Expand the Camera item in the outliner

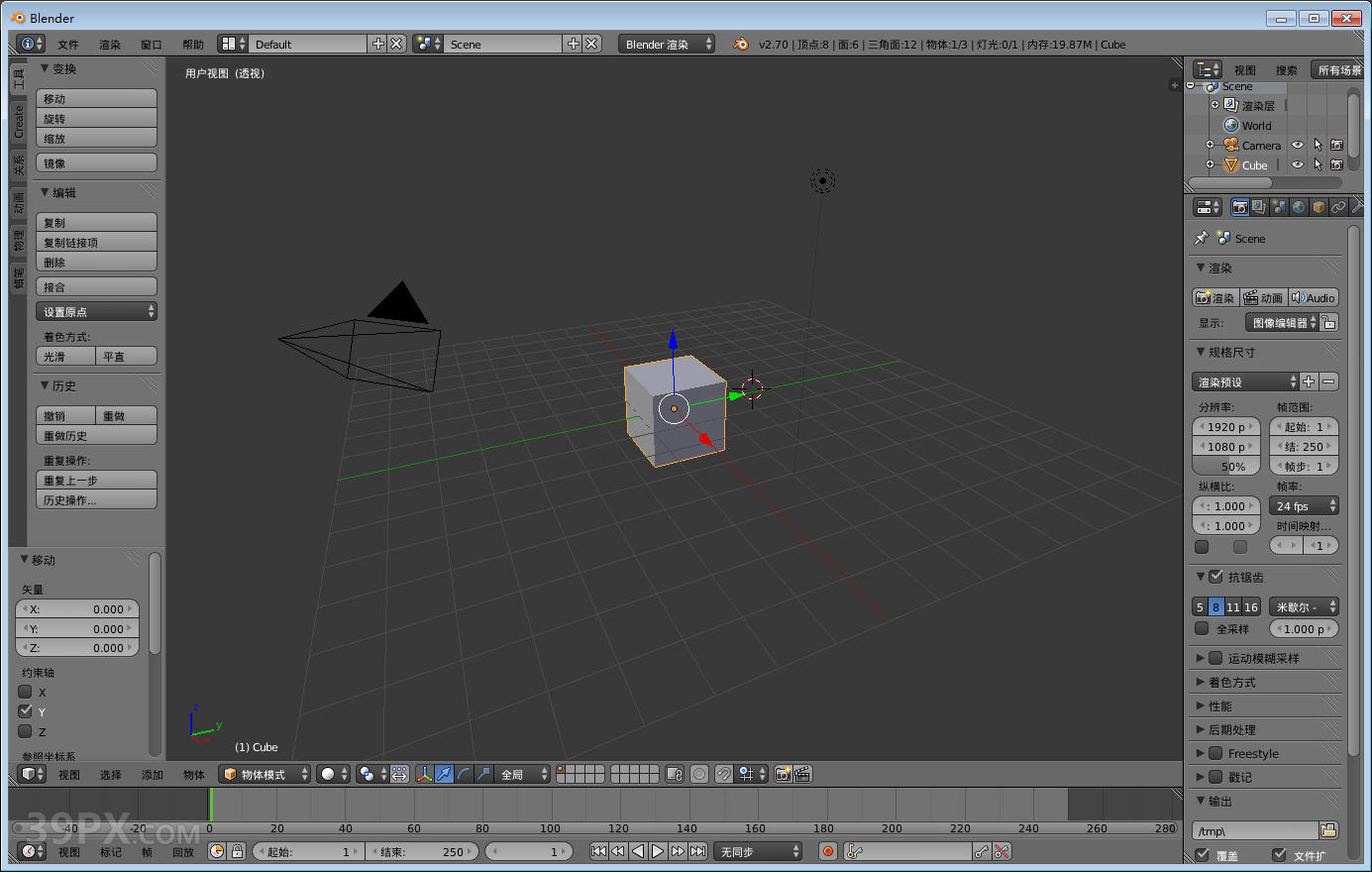coord(1211,145)
